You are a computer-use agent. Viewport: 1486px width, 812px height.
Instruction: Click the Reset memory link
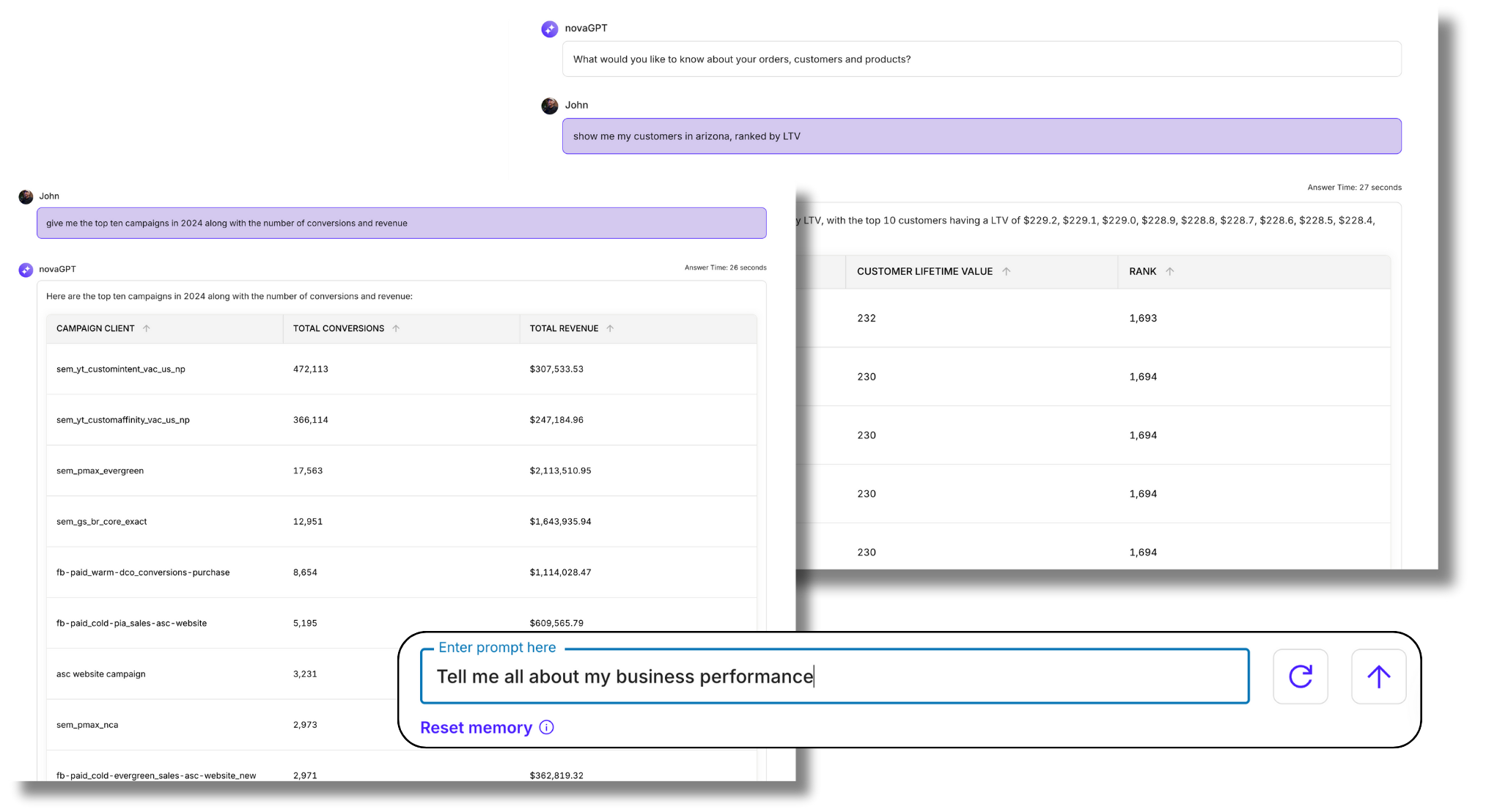(476, 728)
